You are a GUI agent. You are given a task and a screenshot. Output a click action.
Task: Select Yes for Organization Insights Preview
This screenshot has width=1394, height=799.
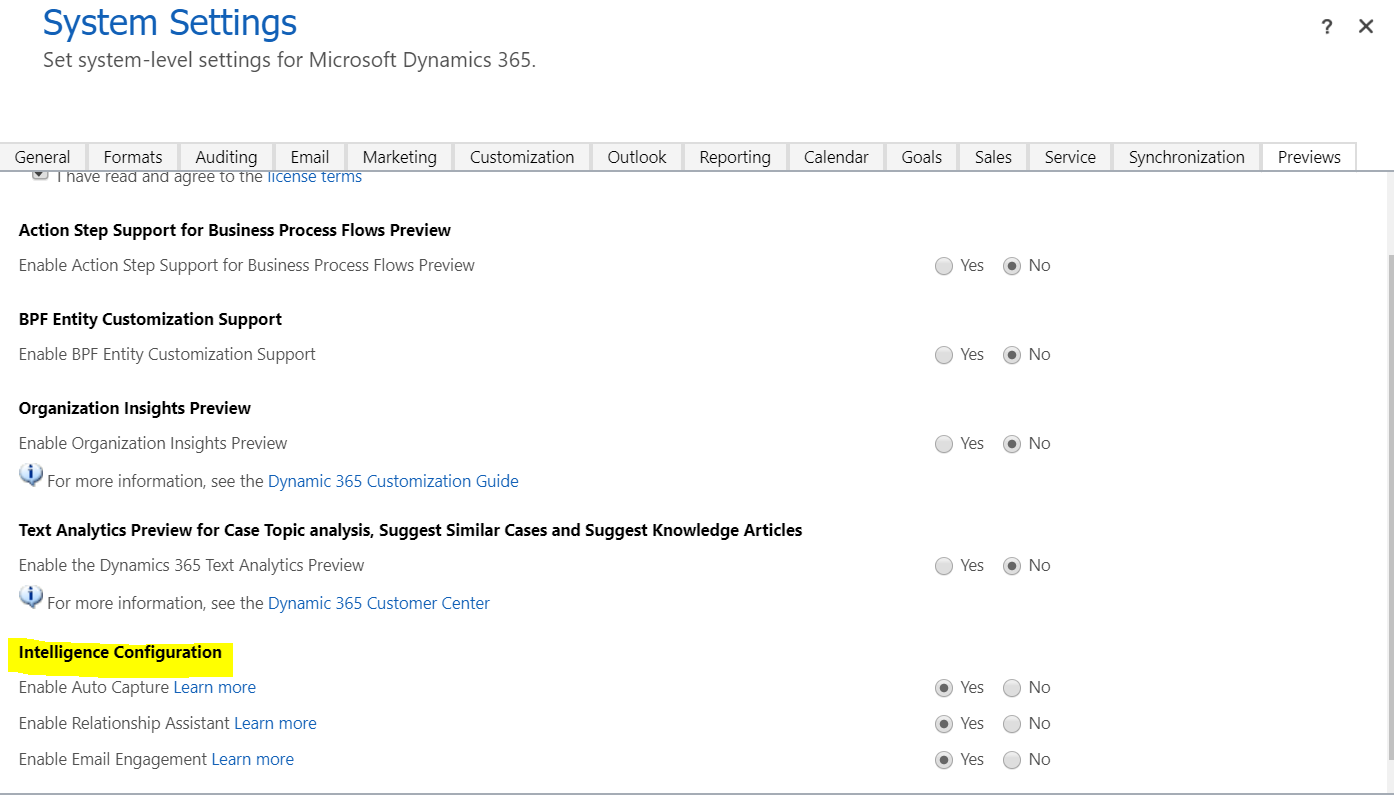pyautogui.click(x=944, y=444)
